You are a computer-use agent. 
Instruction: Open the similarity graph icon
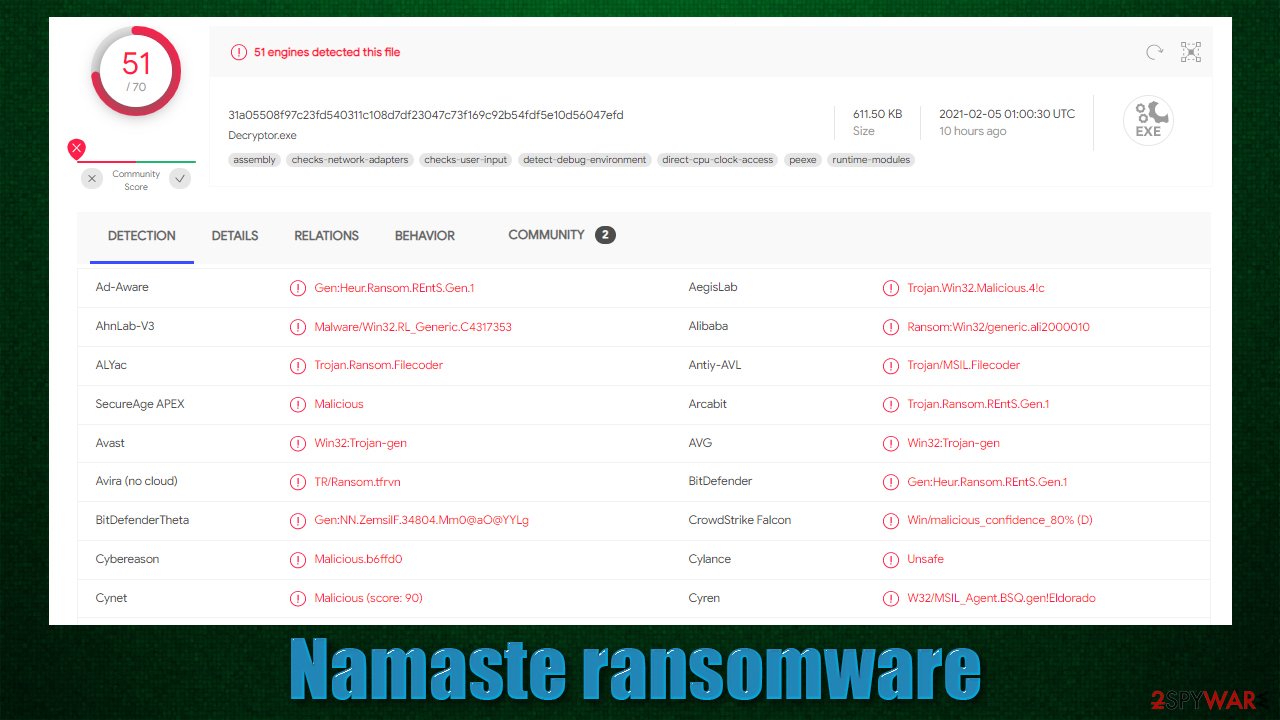(x=1190, y=52)
